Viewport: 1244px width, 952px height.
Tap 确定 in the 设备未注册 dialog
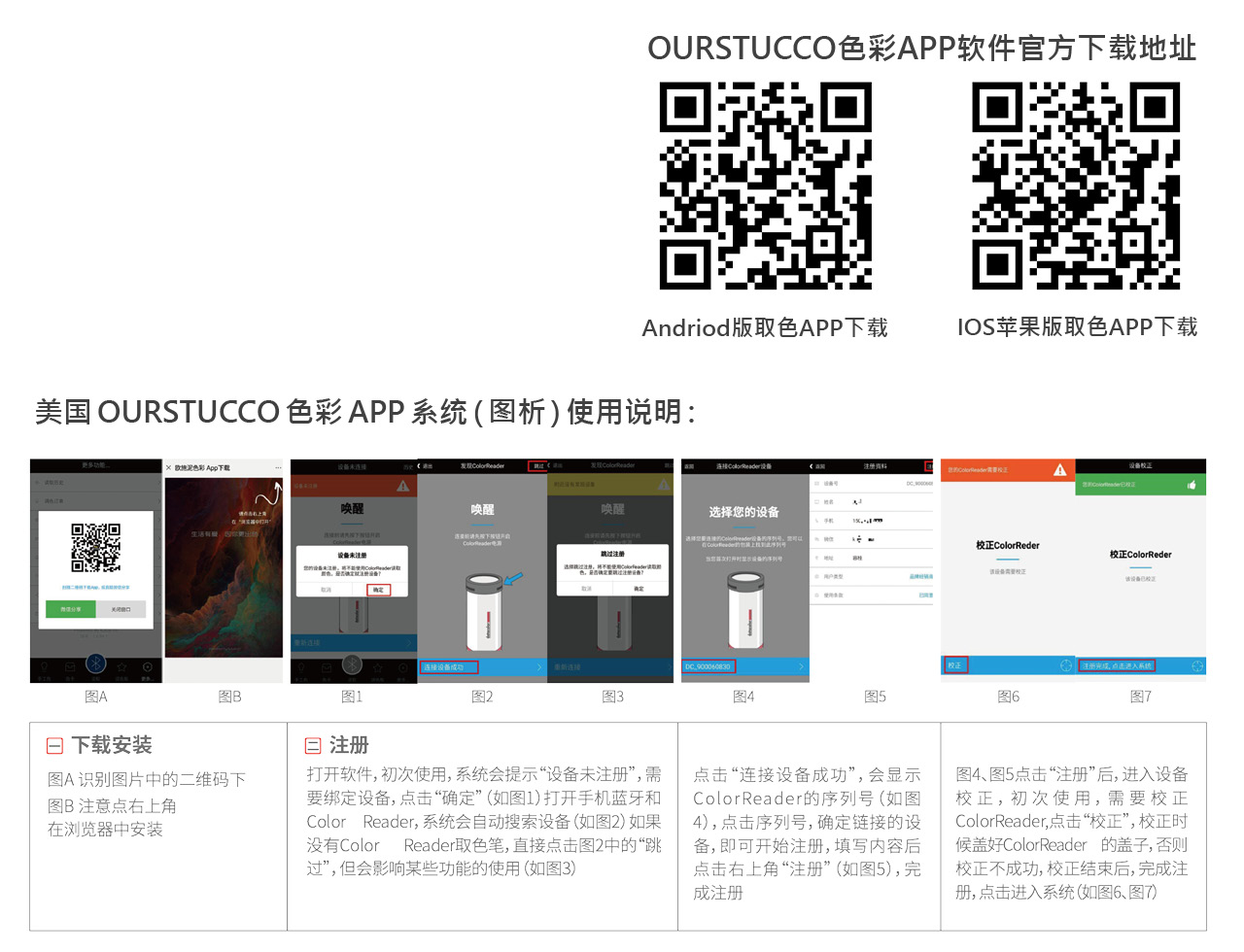(378, 590)
